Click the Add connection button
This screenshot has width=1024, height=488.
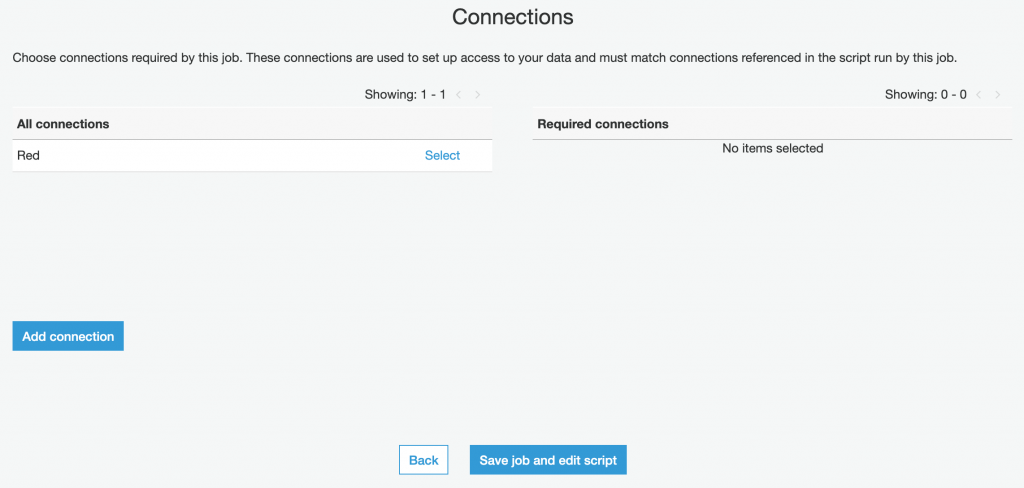[68, 337]
